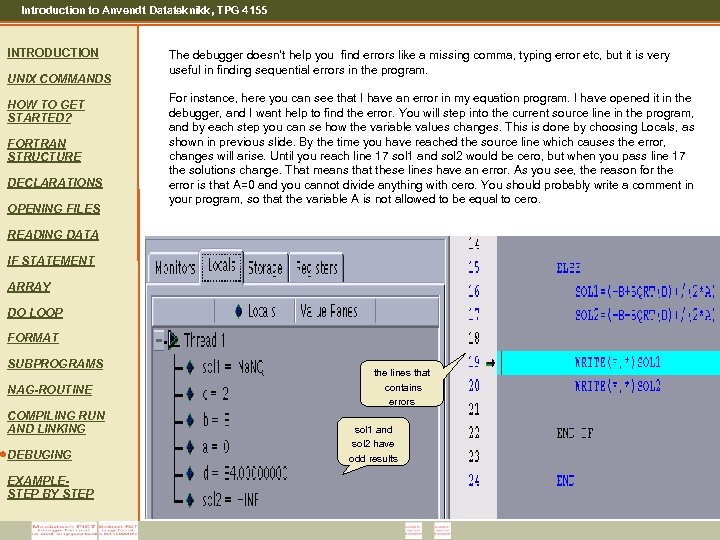Go to the READING DATA section
The height and width of the screenshot is (540, 720).
coord(53,235)
